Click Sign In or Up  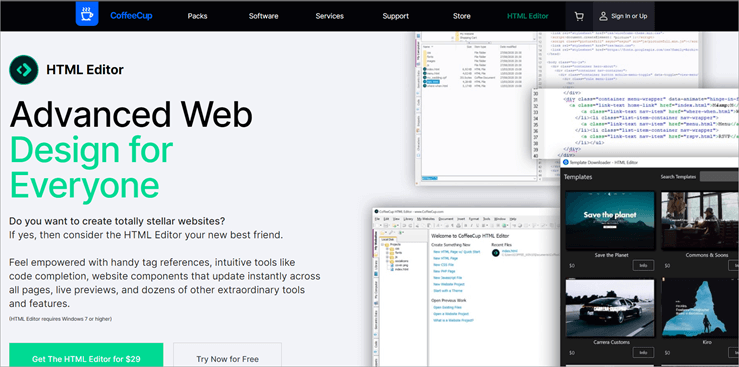[624, 16]
